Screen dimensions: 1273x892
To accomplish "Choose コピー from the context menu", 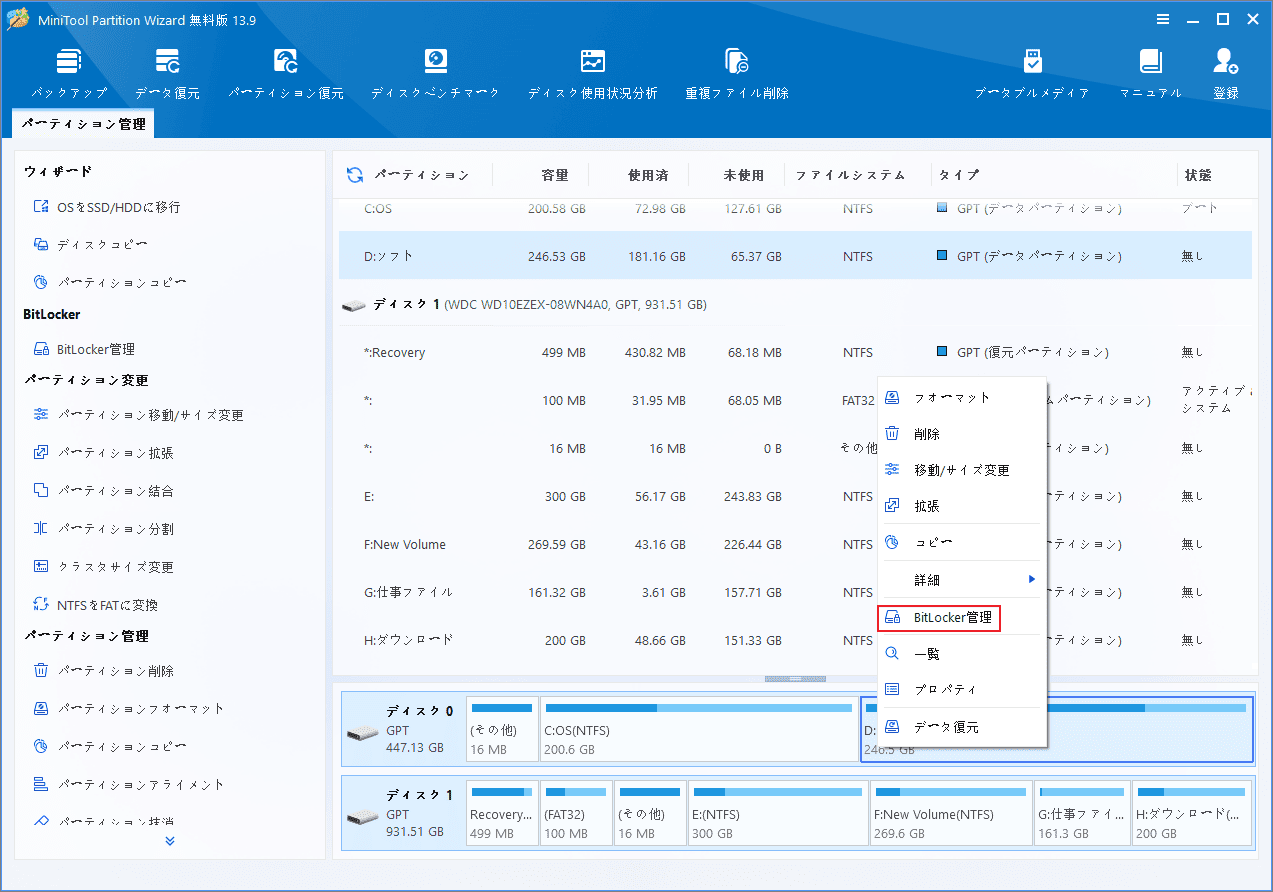I will [x=962, y=543].
